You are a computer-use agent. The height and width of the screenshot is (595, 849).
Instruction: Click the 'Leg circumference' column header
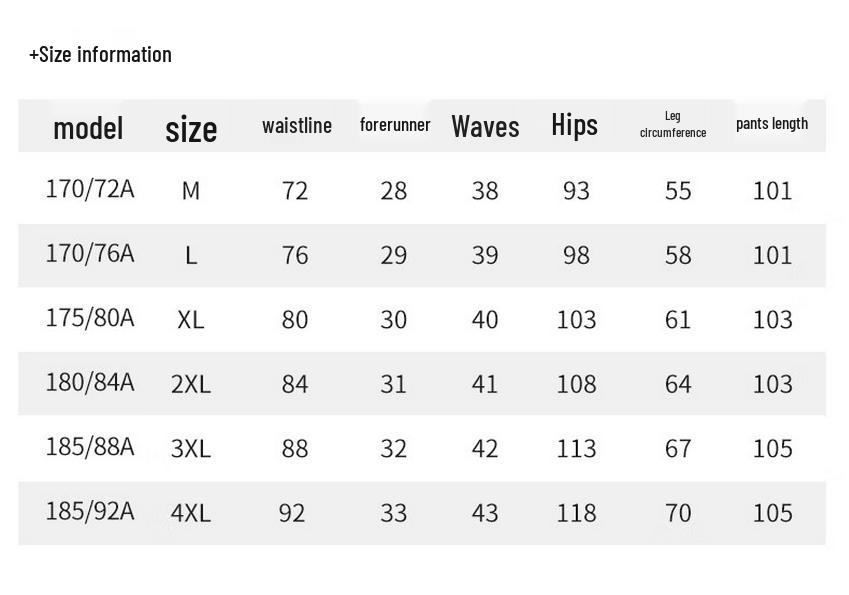tap(672, 124)
